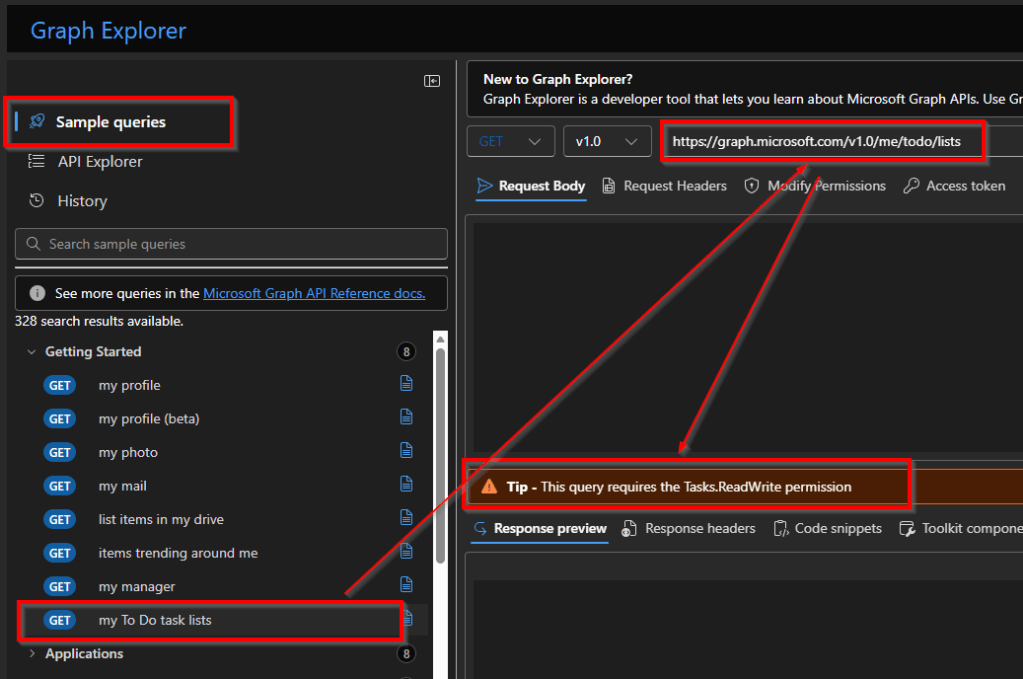The height and width of the screenshot is (679, 1023).
Task: Click docs icon for items trending around me
Action: click(406, 552)
